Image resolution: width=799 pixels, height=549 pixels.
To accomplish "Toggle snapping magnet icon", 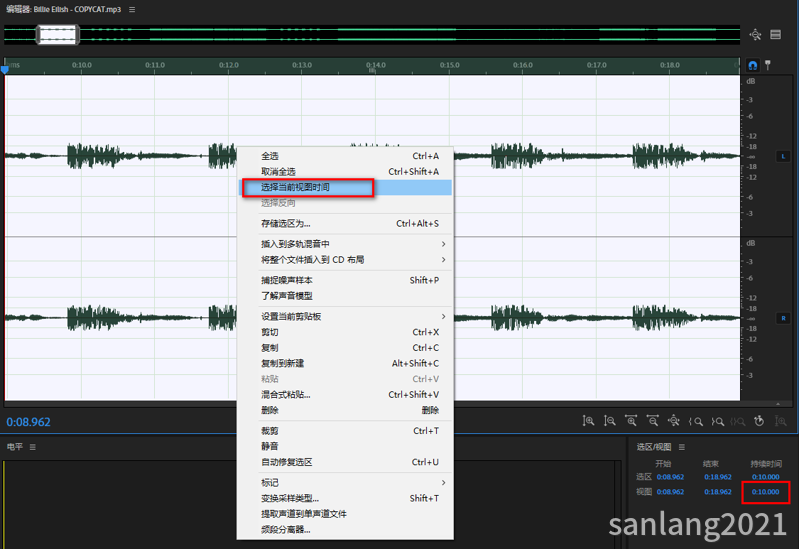I will (x=753, y=65).
